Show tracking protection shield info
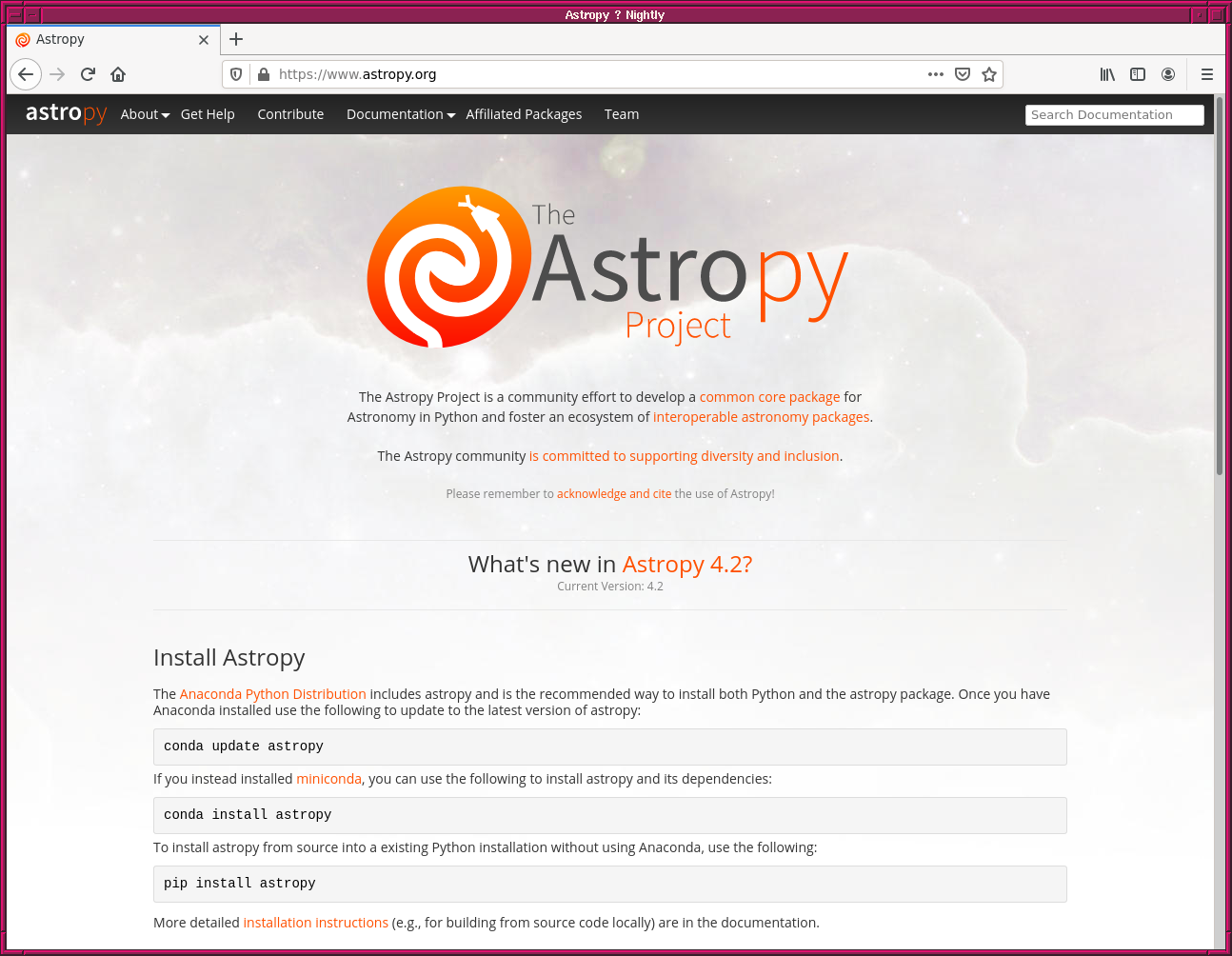Image resolution: width=1232 pixels, height=956 pixels. point(236,74)
